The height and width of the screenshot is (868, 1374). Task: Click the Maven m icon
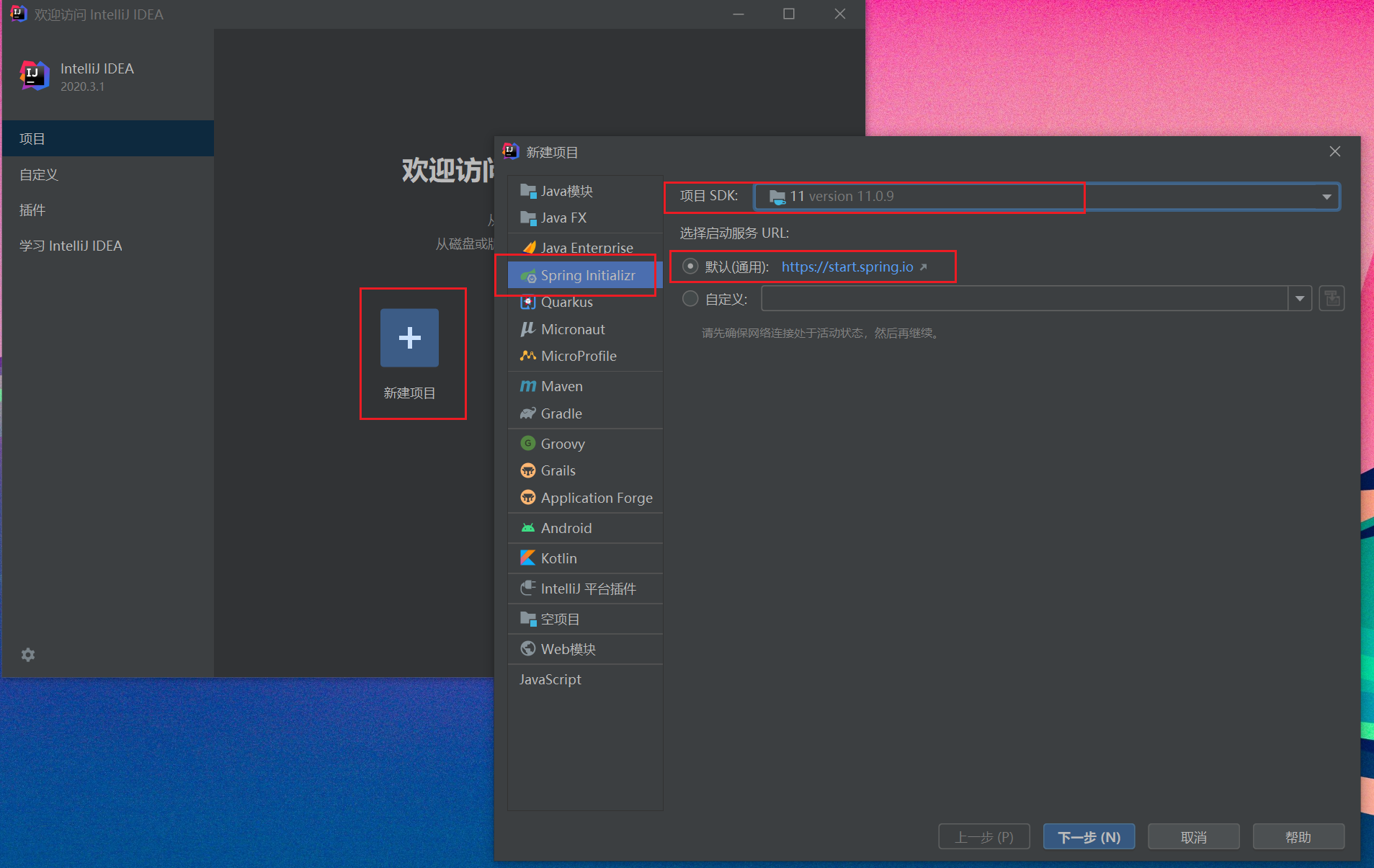(528, 386)
